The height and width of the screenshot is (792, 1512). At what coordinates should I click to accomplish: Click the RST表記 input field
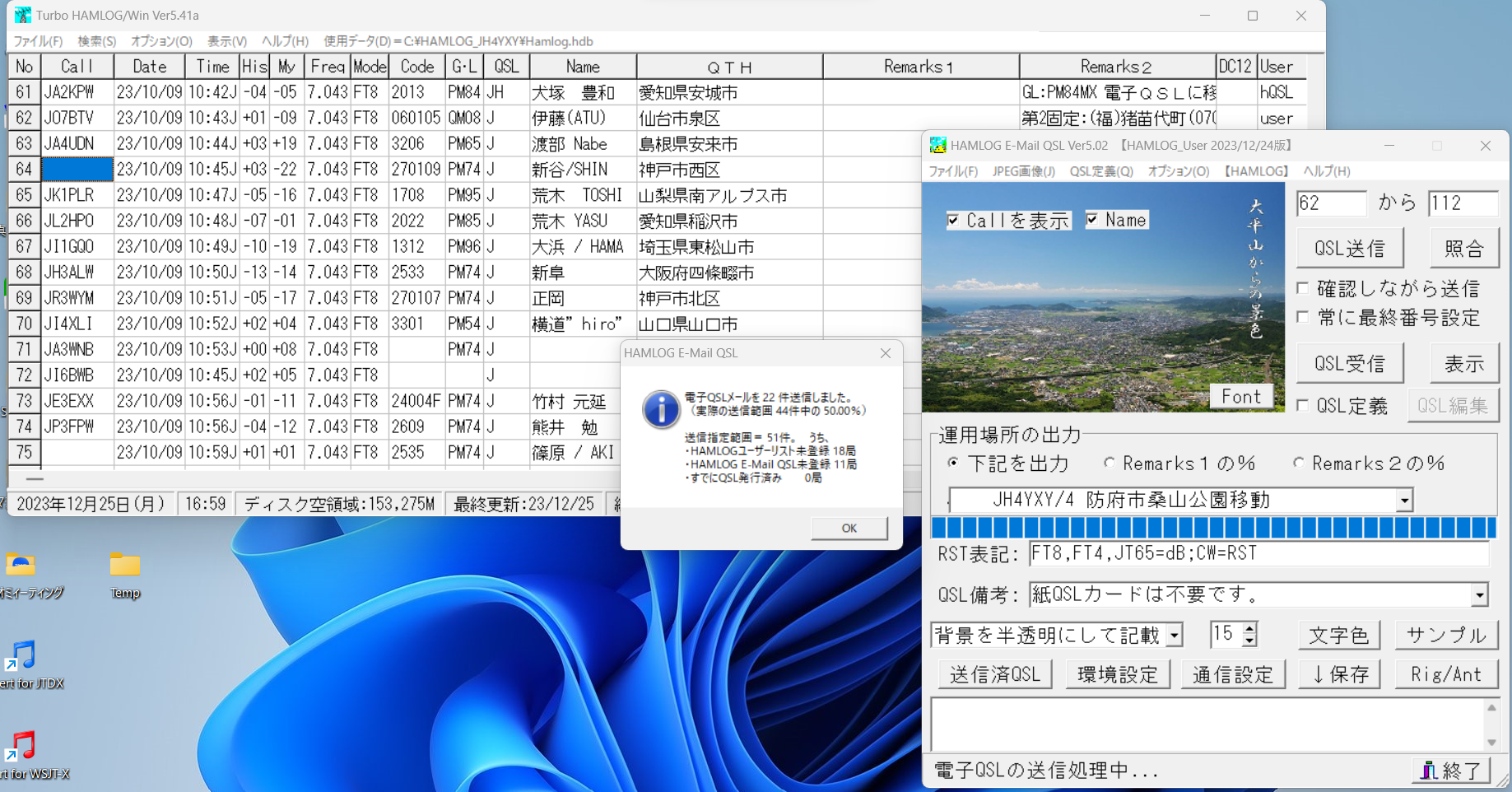[1258, 554]
